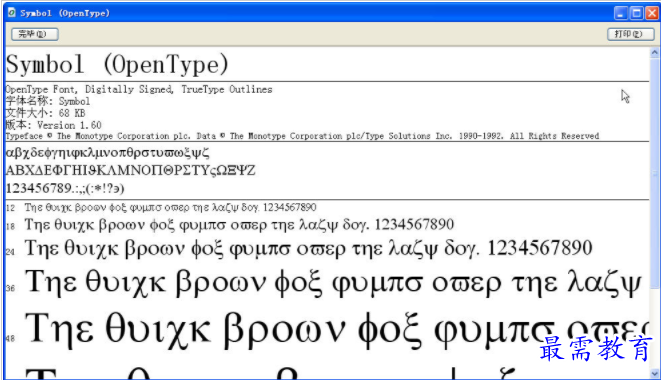Click the size label 18

point(11,226)
